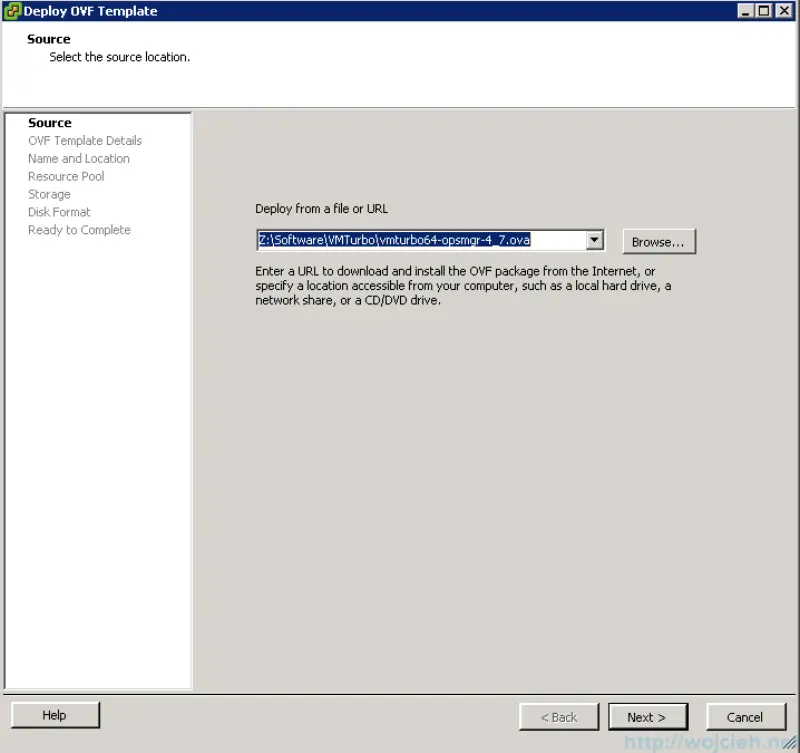The image size is (800, 753).
Task: Choose the Disk Format step
Action: point(59,212)
